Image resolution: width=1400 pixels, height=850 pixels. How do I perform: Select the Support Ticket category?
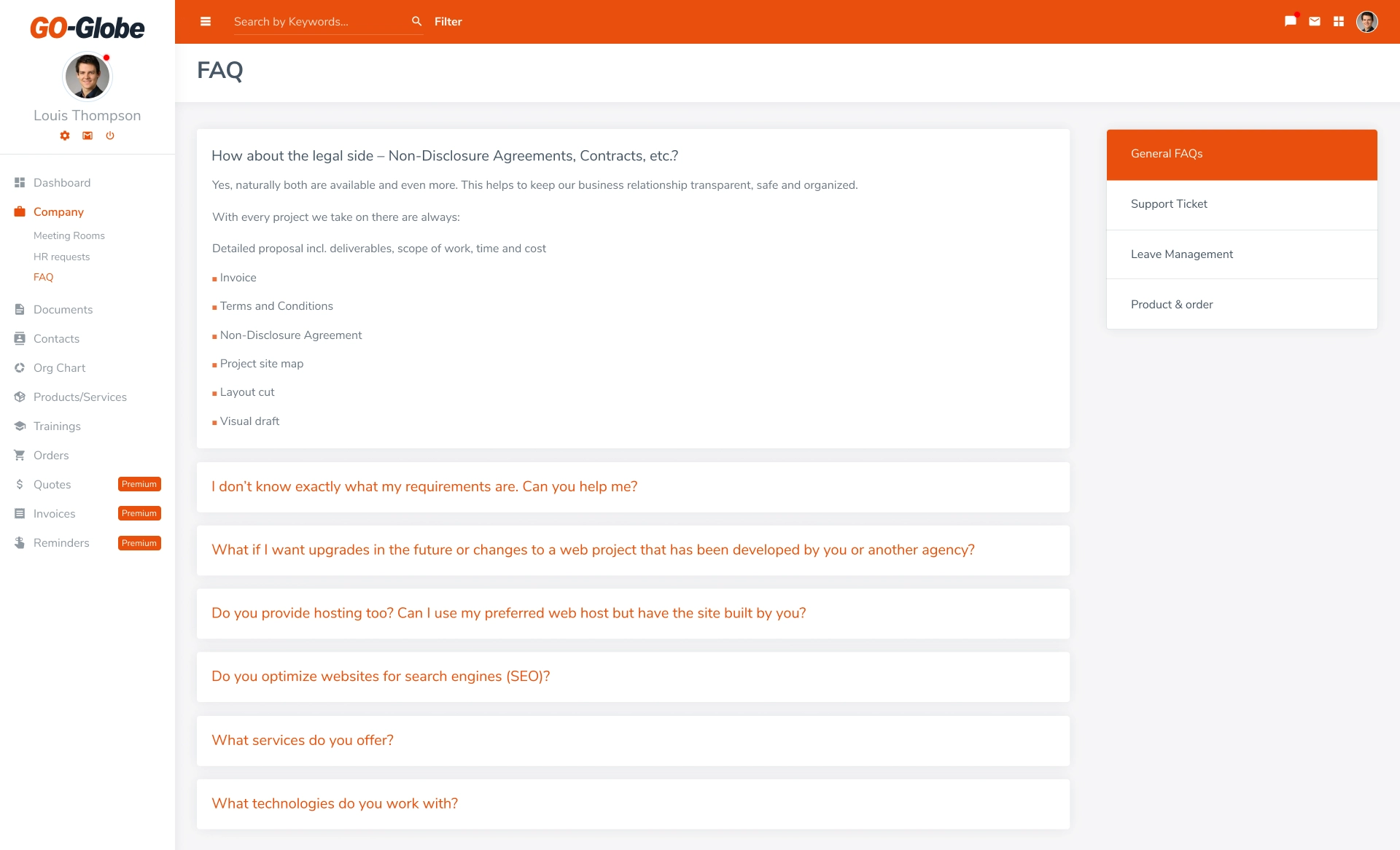[x=1169, y=204]
